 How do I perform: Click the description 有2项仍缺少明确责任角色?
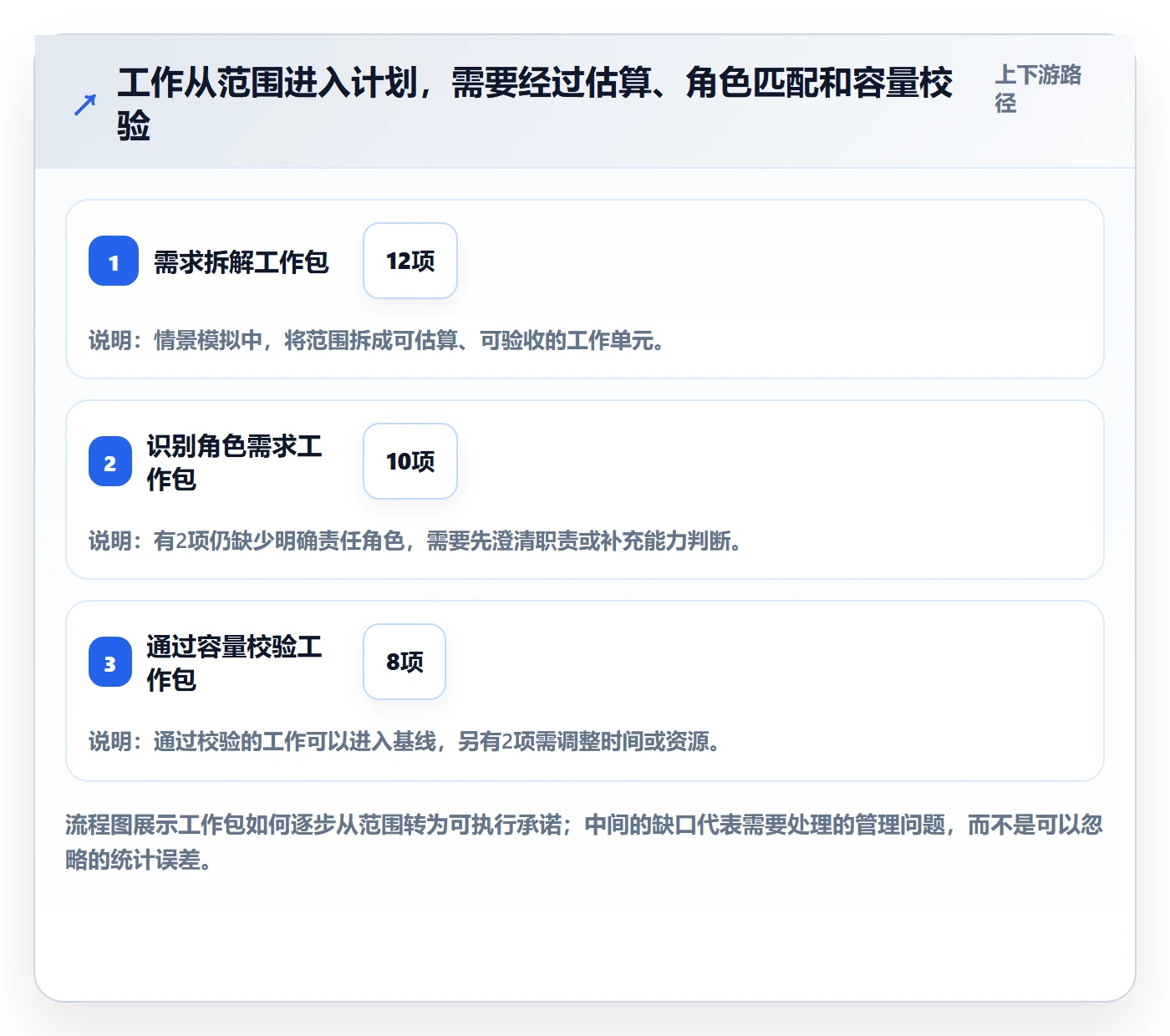click(x=415, y=541)
